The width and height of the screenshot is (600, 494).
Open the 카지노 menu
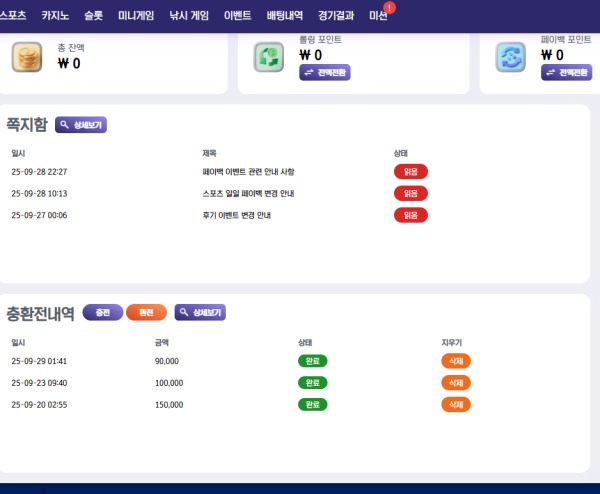pyautogui.click(x=56, y=16)
